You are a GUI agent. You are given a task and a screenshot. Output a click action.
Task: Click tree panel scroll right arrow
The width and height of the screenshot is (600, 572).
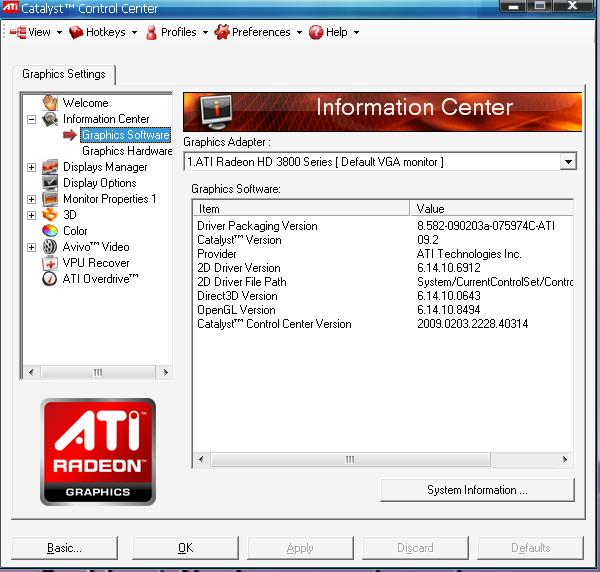(x=165, y=372)
